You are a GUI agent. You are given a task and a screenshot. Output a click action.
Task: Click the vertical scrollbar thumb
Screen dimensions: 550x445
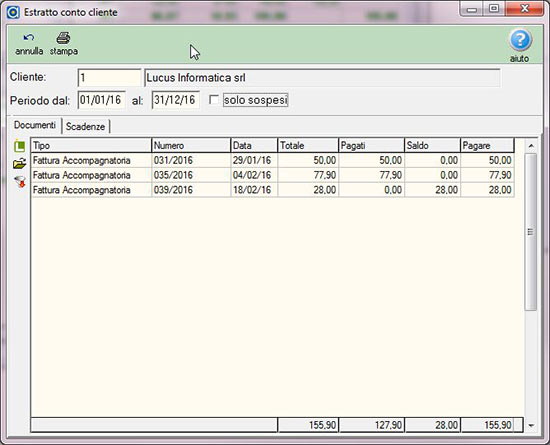click(x=531, y=232)
